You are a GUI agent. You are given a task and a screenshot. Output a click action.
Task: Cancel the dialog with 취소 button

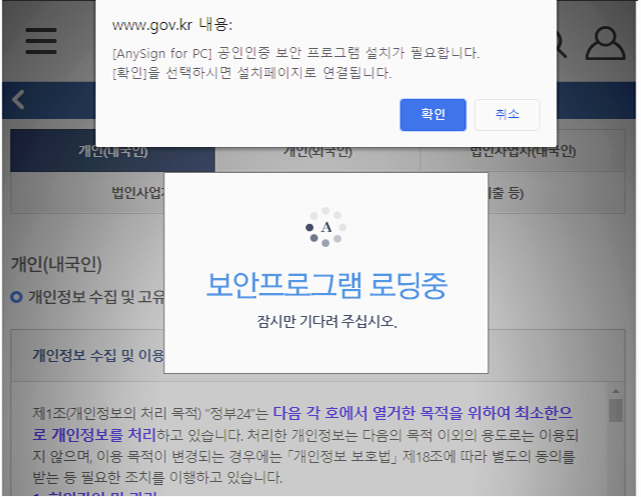click(507, 114)
